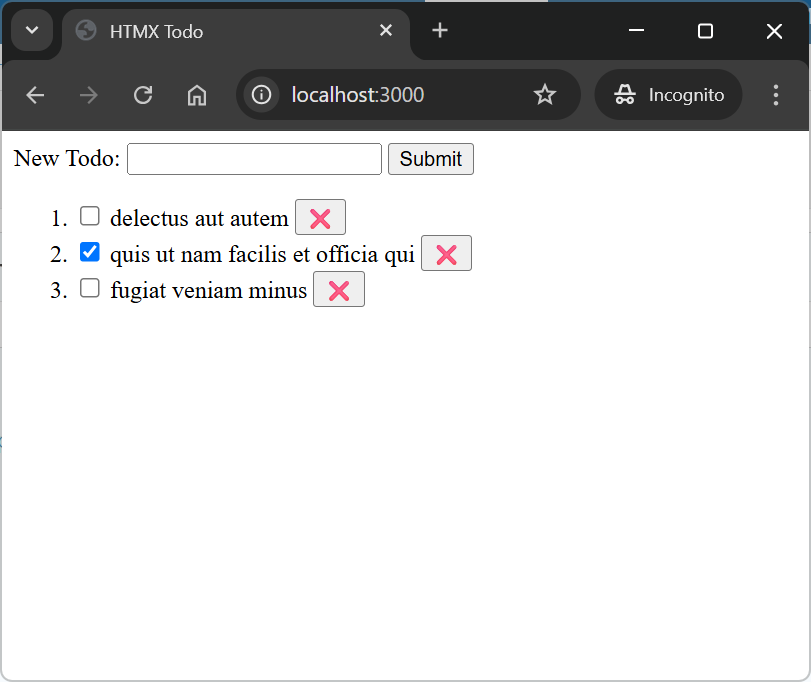The width and height of the screenshot is (811, 682).
Task: Open a new tab
Action: (x=440, y=31)
